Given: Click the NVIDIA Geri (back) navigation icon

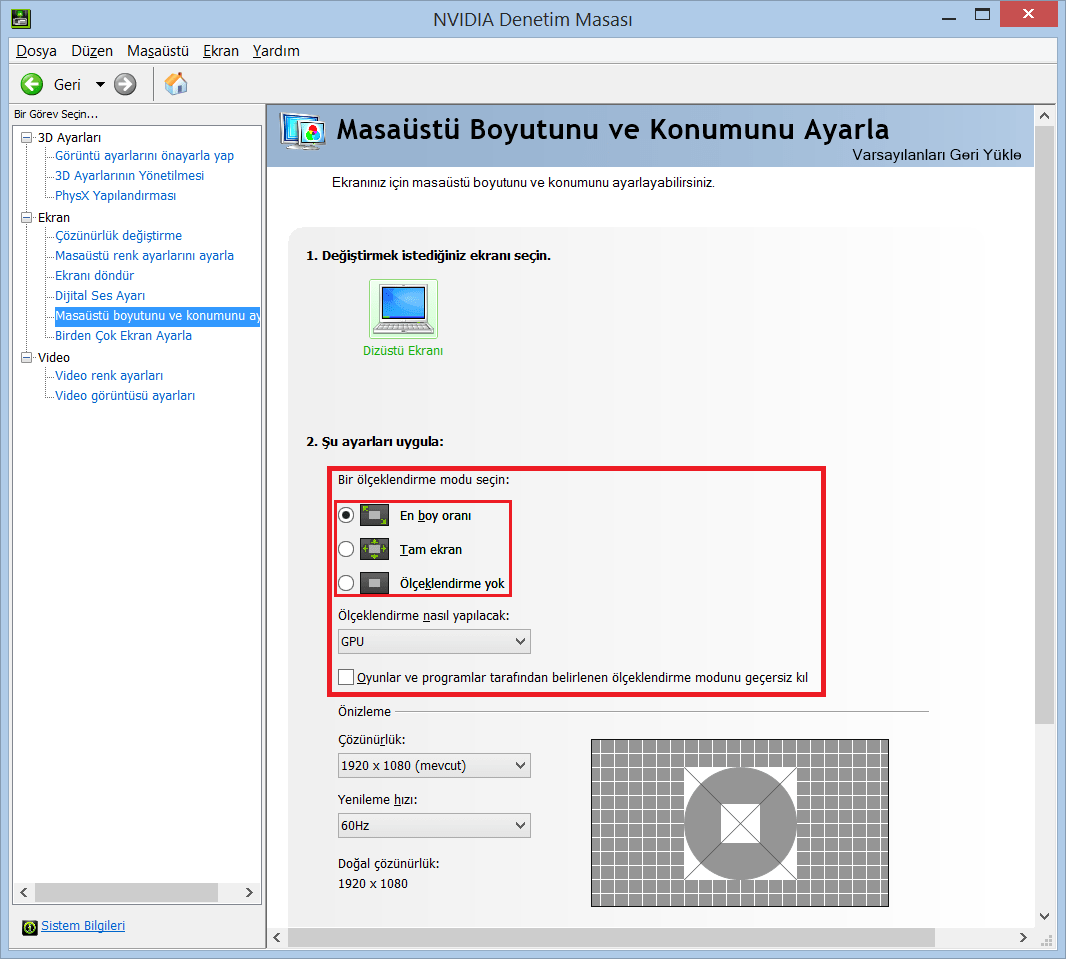Looking at the screenshot, I should [x=31, y=84].
